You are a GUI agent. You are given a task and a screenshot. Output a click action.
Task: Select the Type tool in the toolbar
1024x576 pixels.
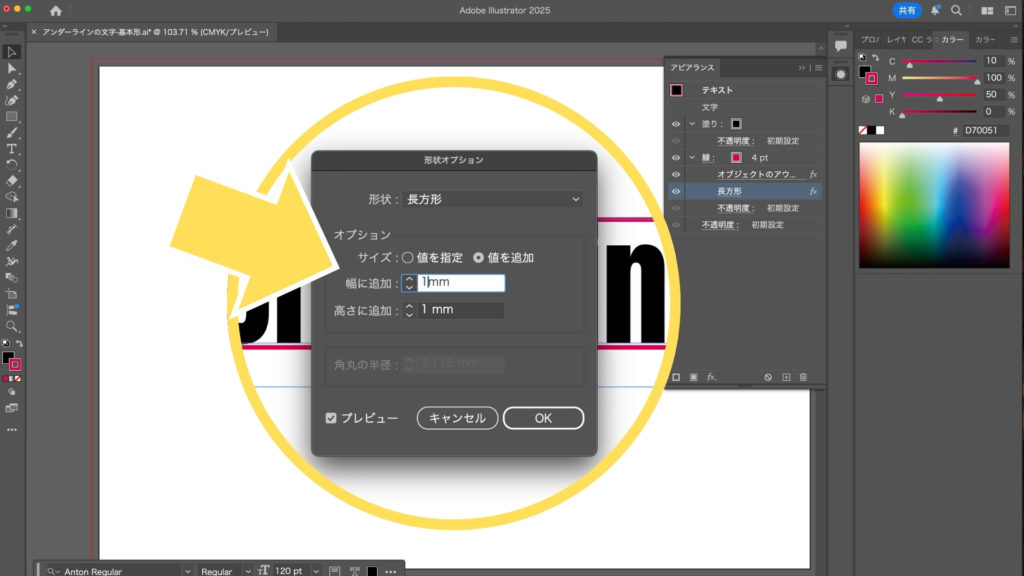[12, 148]
